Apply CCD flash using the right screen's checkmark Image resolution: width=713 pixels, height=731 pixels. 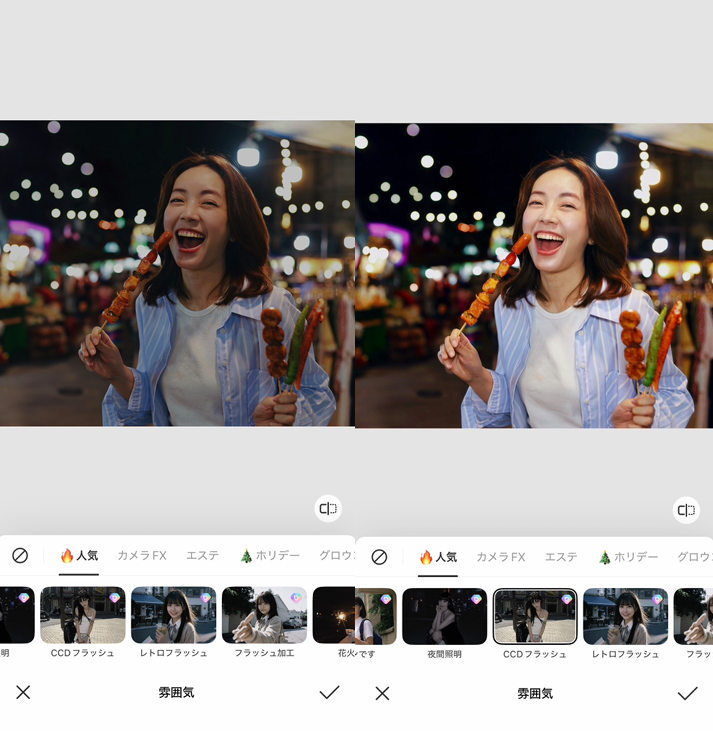coord(687,693)
